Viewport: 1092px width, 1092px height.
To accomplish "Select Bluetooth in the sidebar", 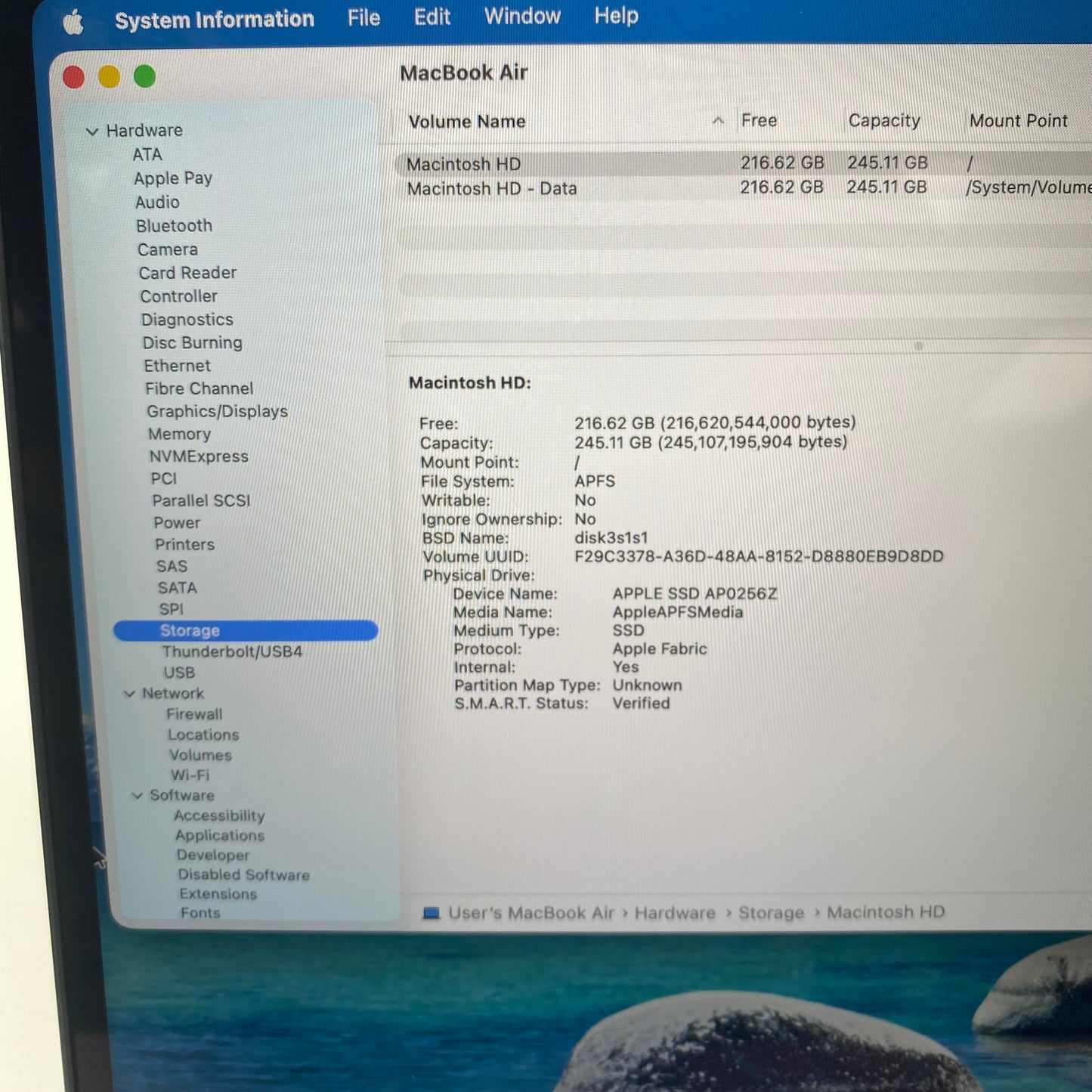I will pos(175,226).
